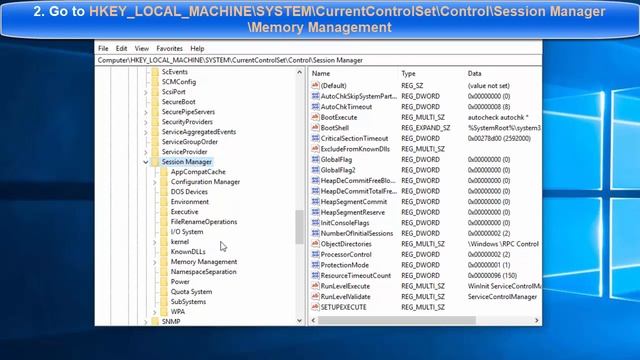Select the DOS Devices folder icon
Viewport: 640px width, 360px height.
click(x=164, y=192)
